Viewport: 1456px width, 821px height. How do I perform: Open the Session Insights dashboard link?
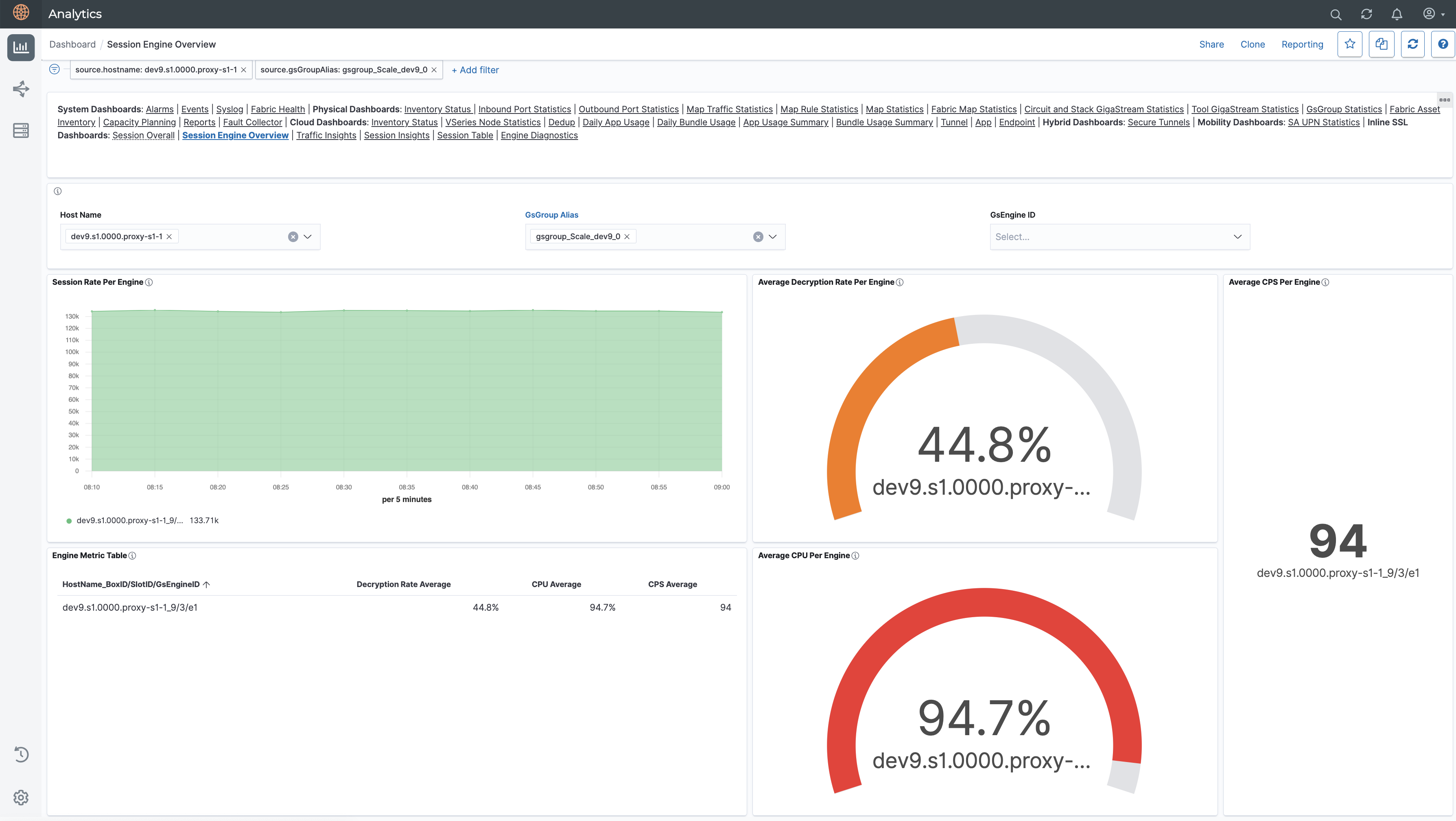pyautogui.click(x=396, y=135)
